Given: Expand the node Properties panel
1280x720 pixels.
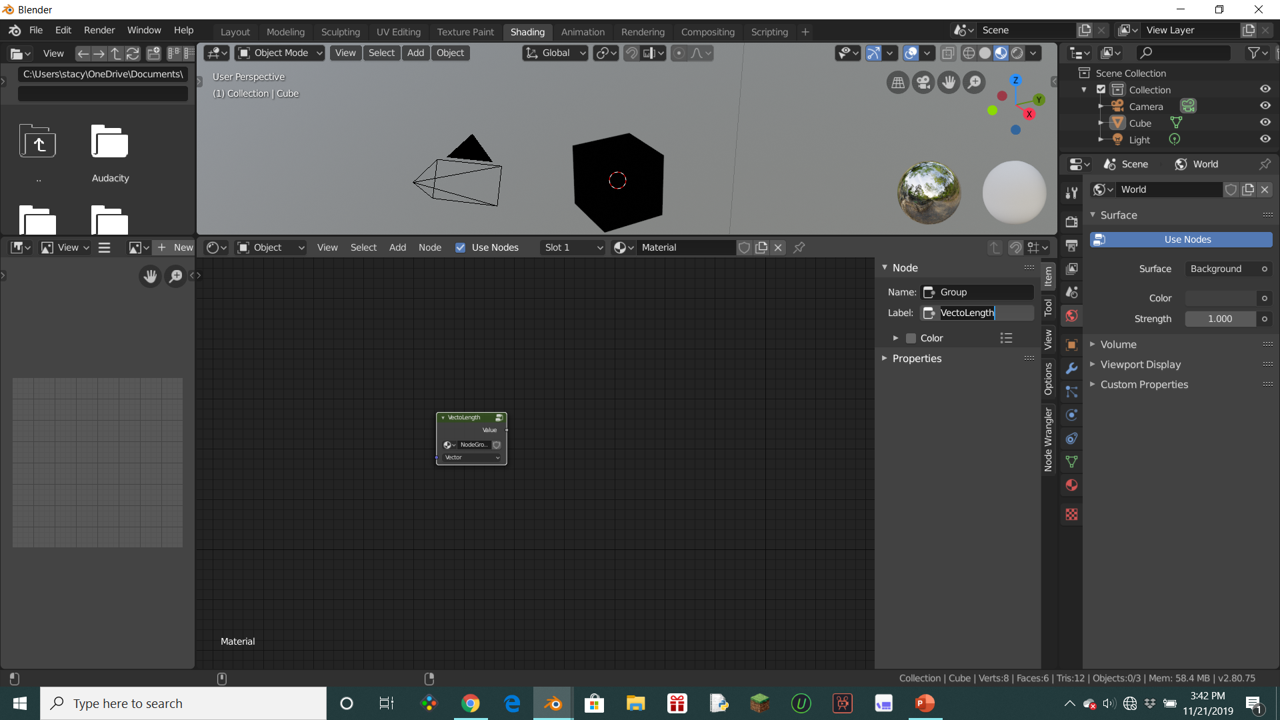Looking at the screenshot, I should pyautogui.click(x=916, y=358).
